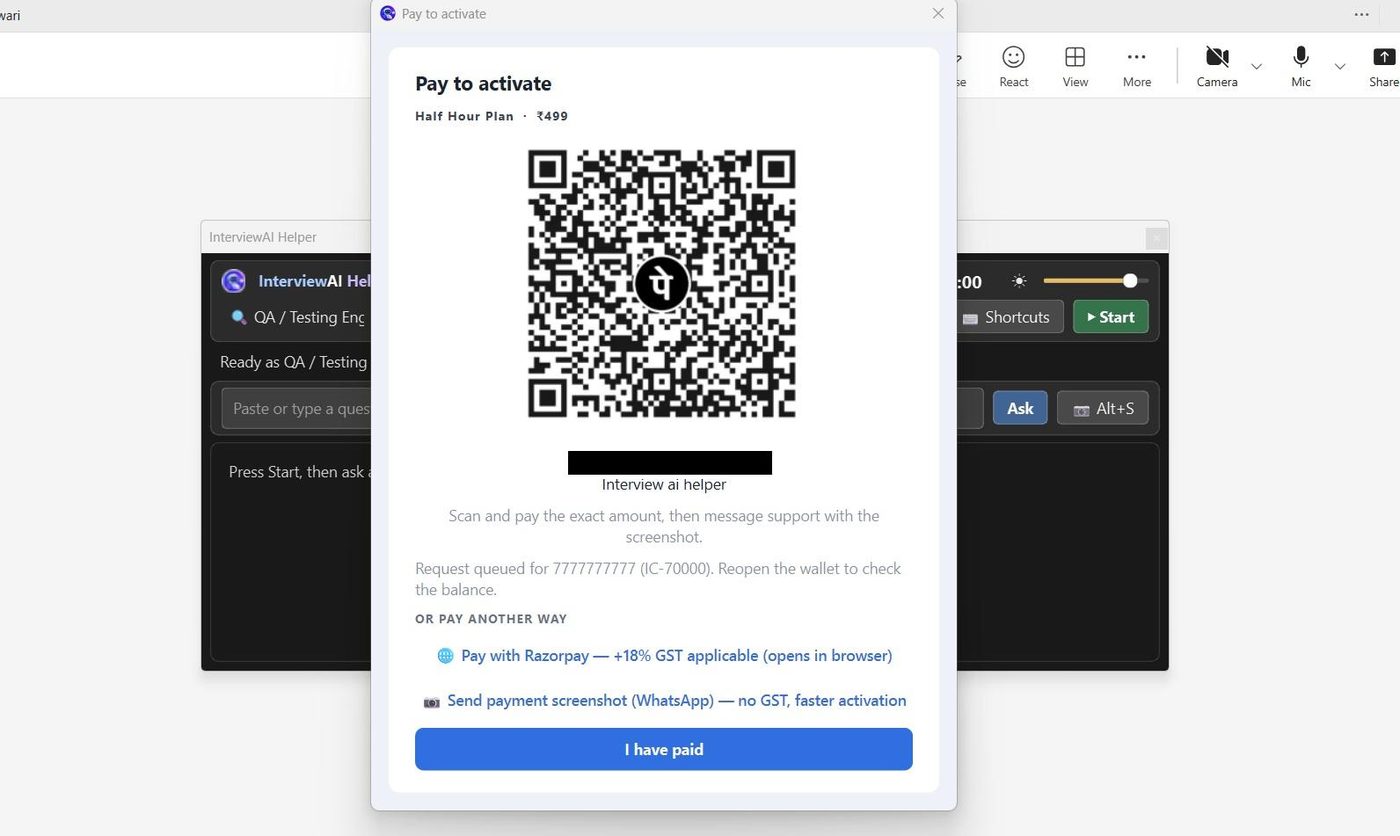Image resolution: width=1400 pixels, height=836 pixels.
Task: Click the Scan and pay the exact amount text
Action: pyautogui.click(x=664, y=526)
